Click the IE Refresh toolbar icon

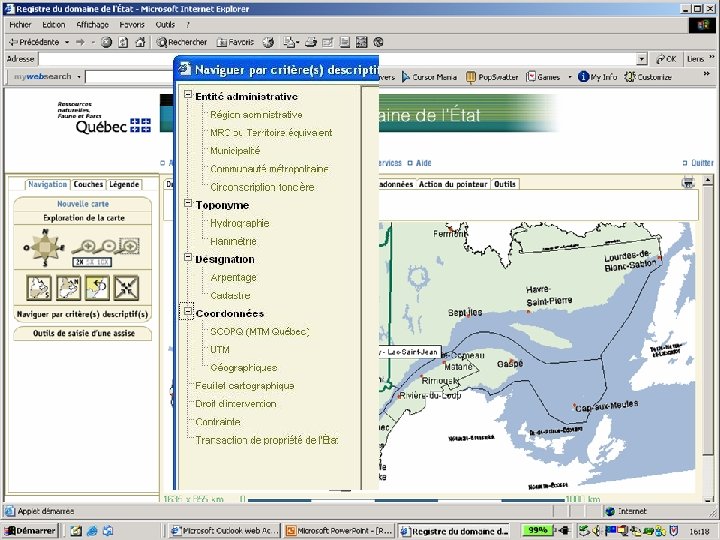[x=123, y=42]
